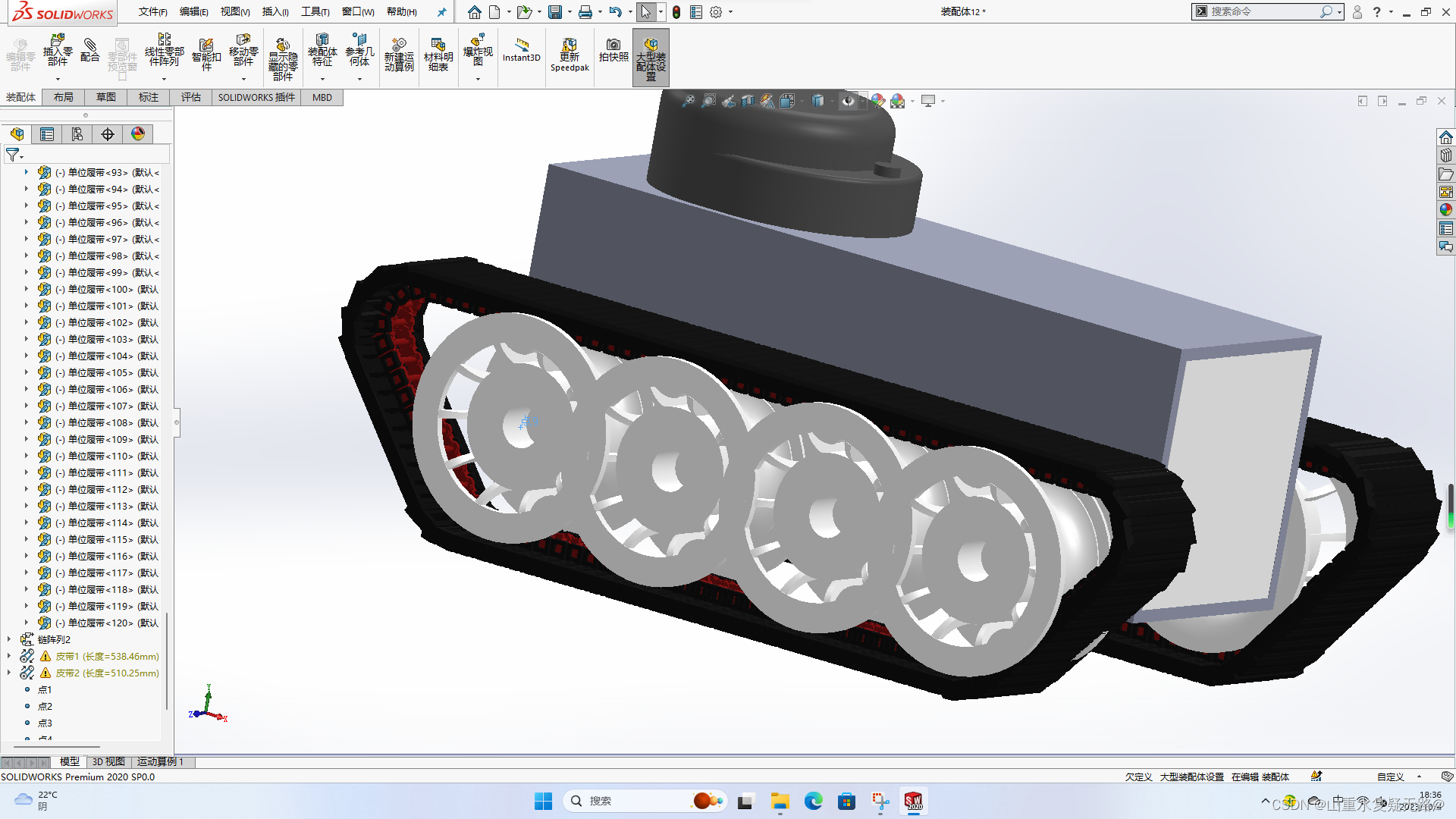Open the 工具(T) menu
Screen dimensions: 1456x819
coord(315,12)
